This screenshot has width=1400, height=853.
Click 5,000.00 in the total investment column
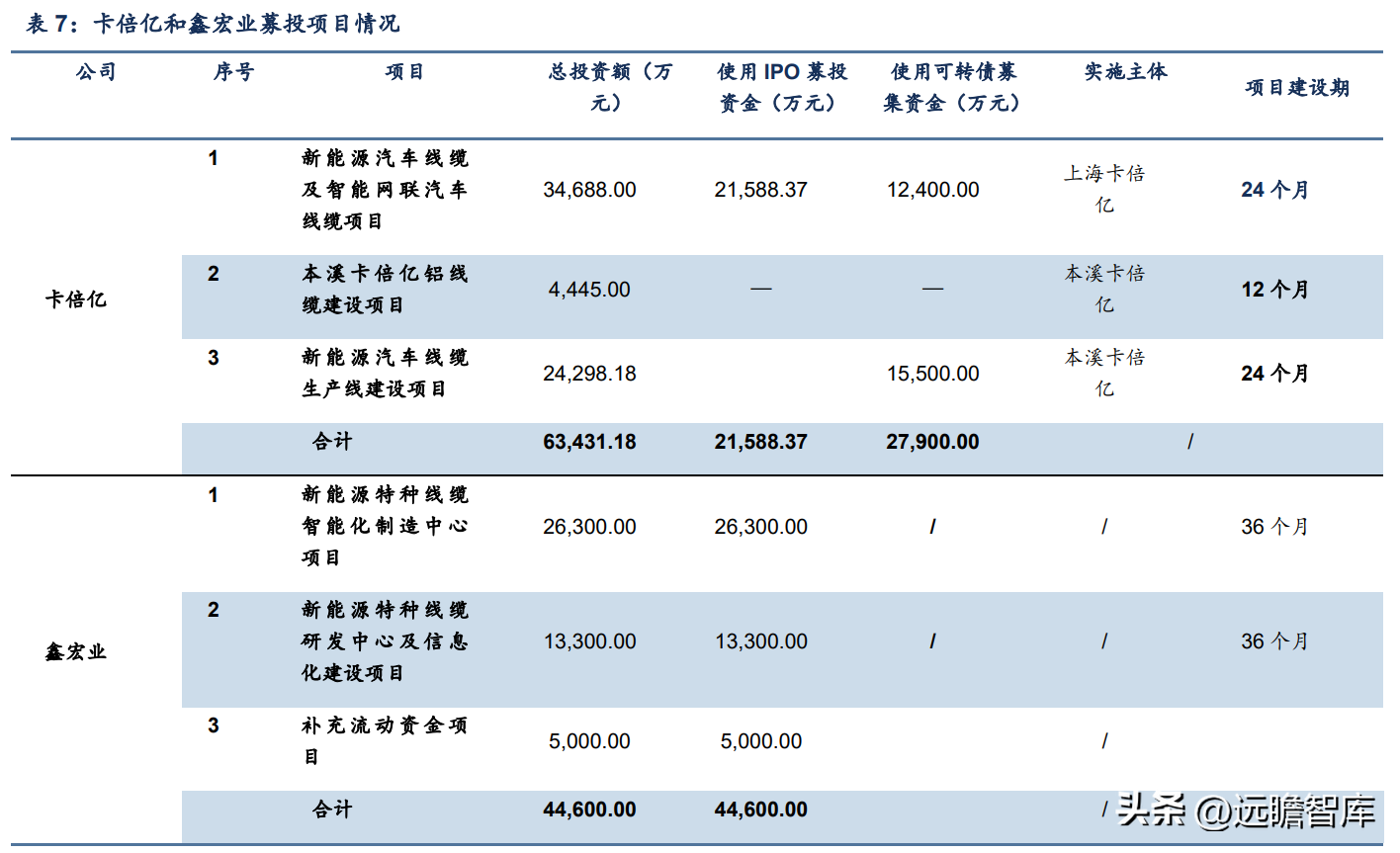(x=589, y=741)
